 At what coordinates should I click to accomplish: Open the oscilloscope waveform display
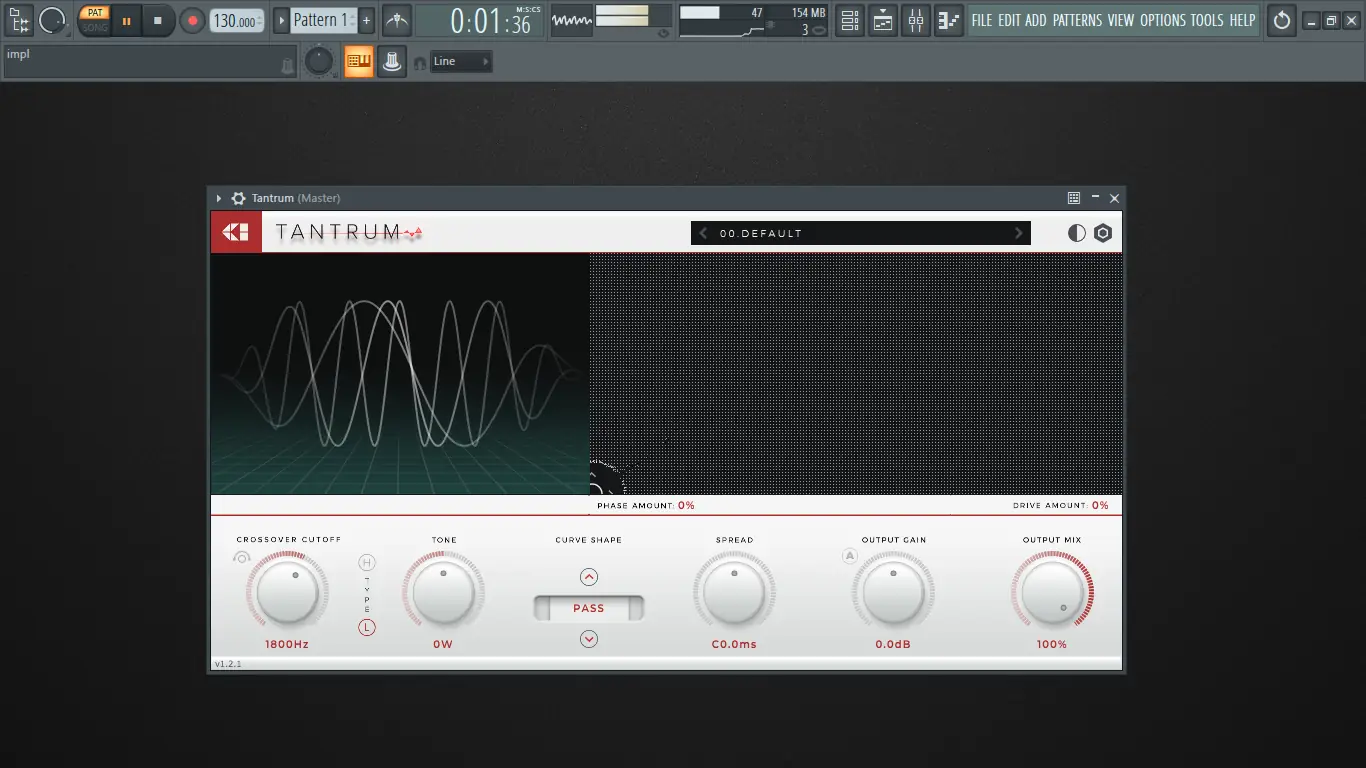tap(571, 20)
